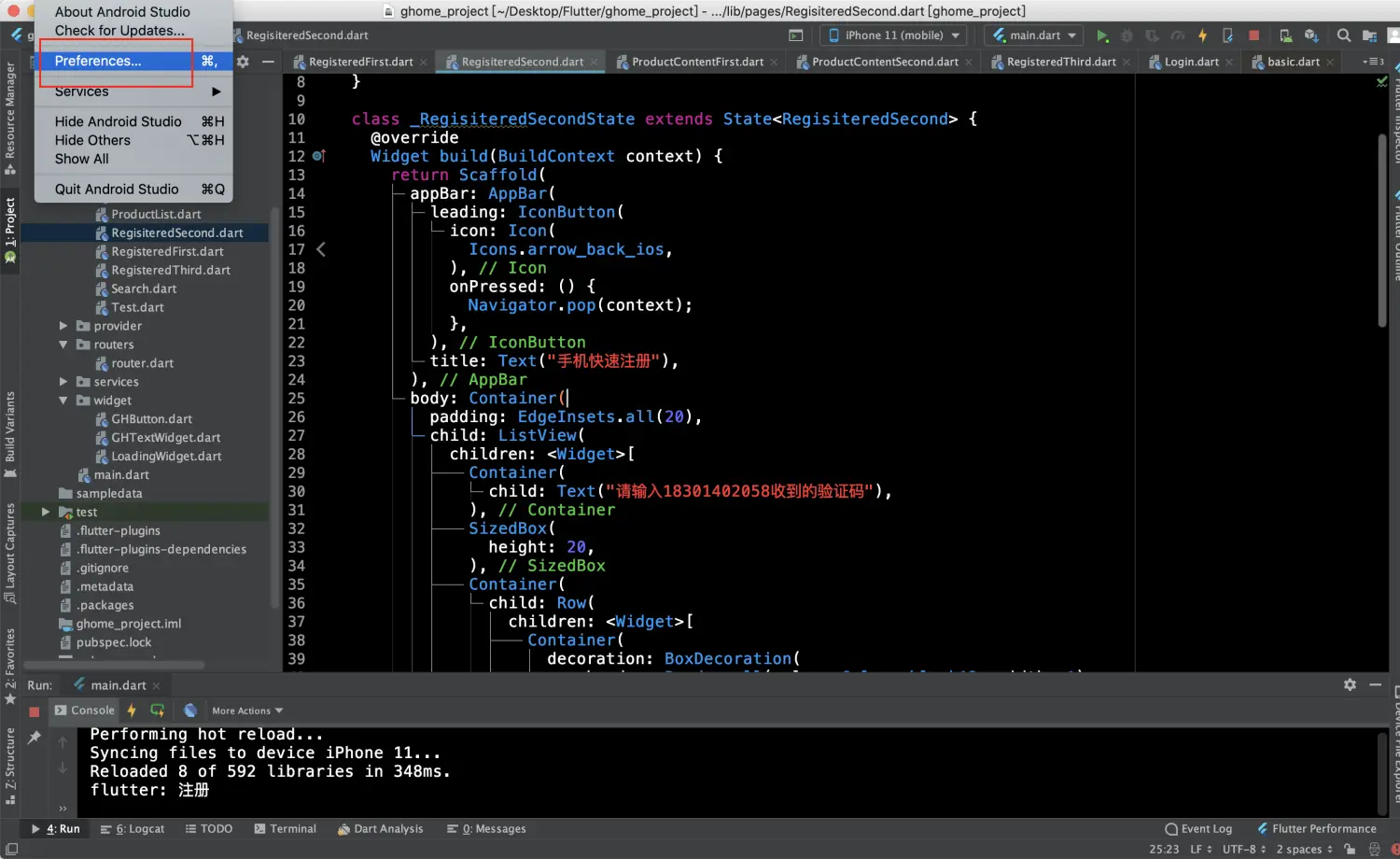Open the Logcat tool window

(133, 829)
